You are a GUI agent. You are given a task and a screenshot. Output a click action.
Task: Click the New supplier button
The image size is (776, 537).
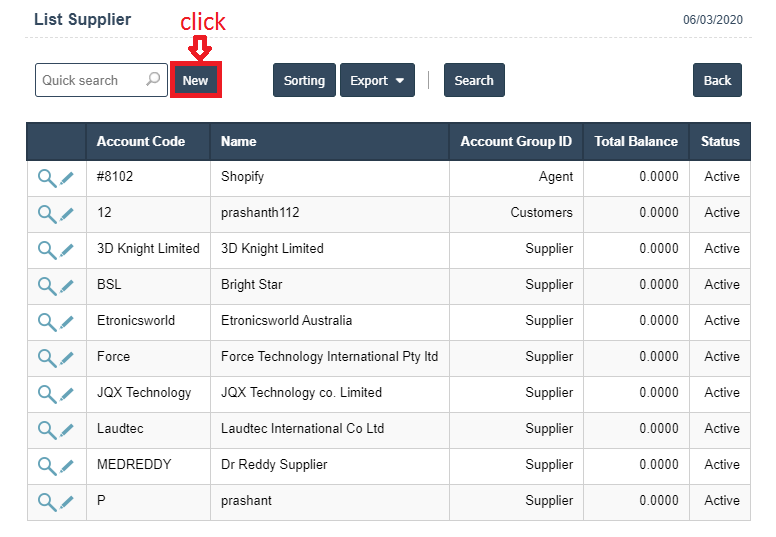196,81
